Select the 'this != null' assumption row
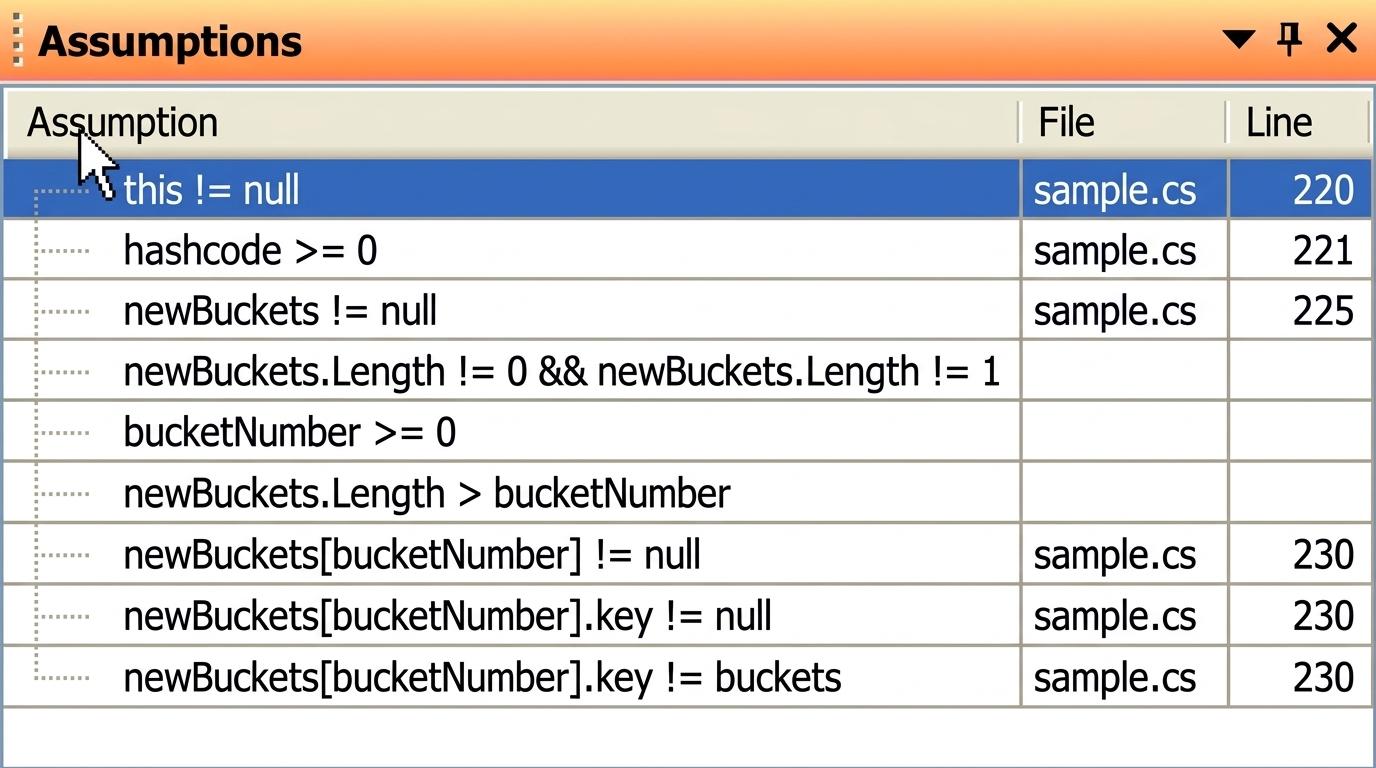 pos(687,189)
